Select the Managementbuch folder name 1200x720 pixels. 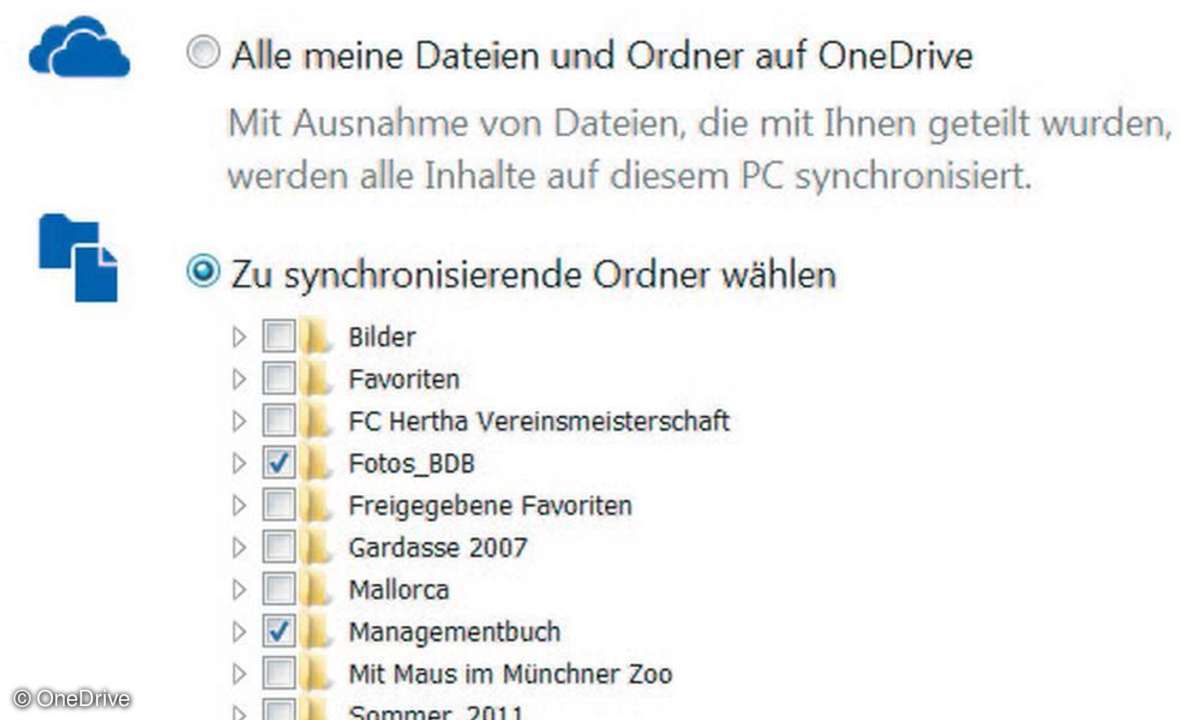(454, 632)
